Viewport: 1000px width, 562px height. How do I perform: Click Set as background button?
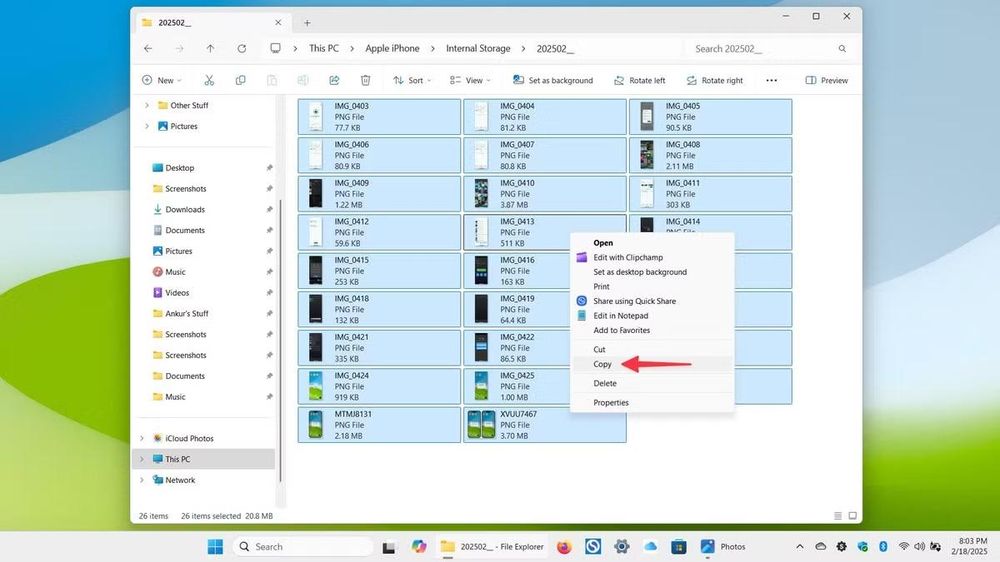tap(553, 80)
